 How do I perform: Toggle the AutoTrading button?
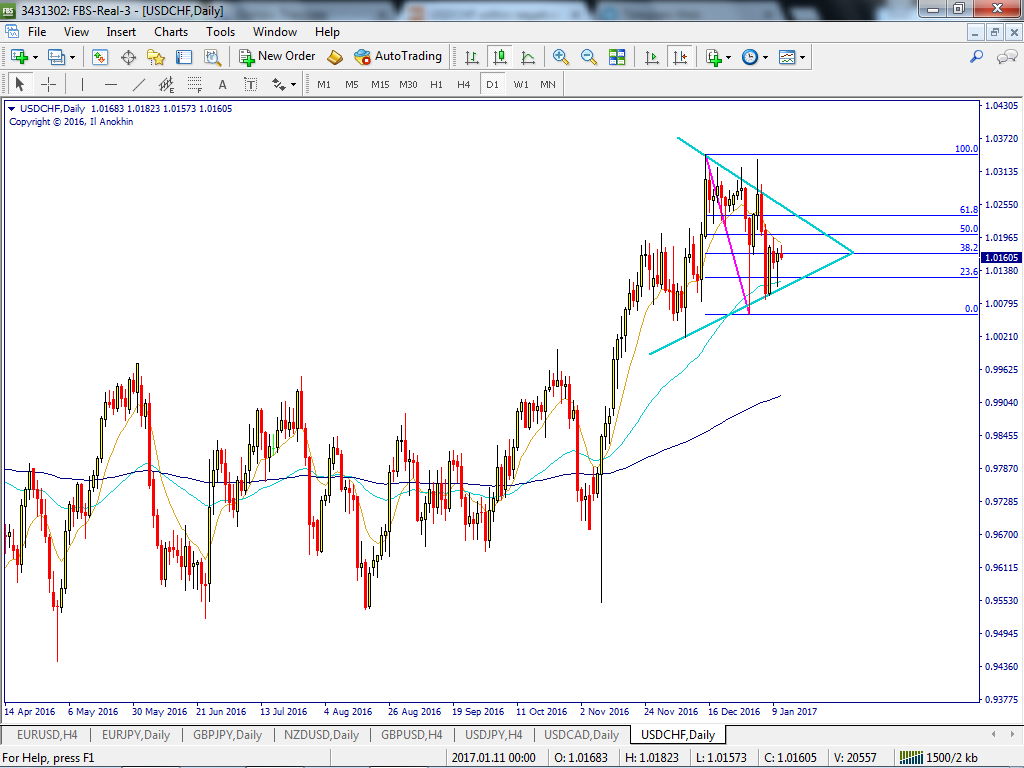(398, 57)
